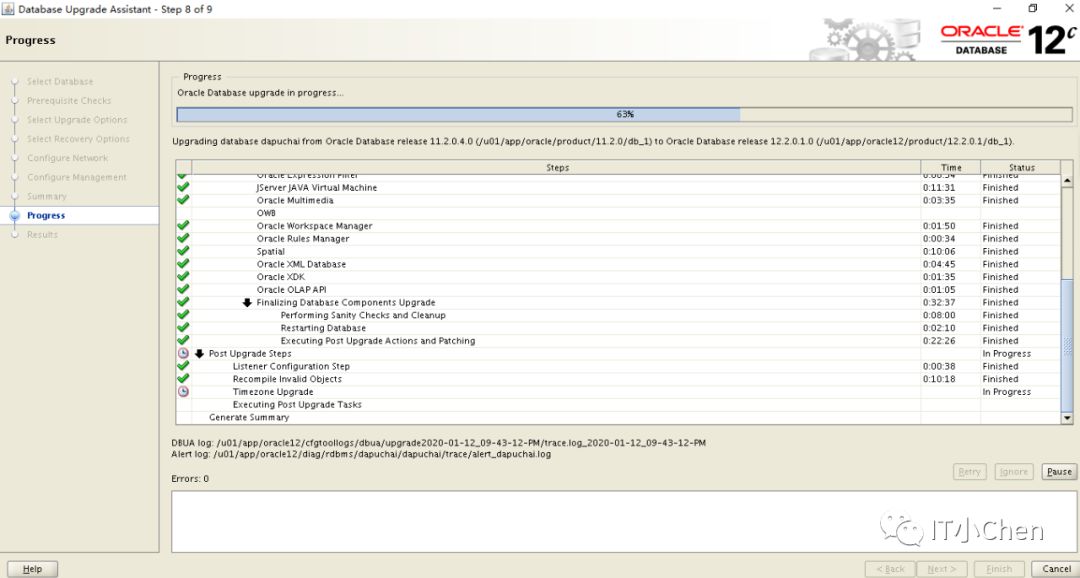
Task: Click the green check for Oracle Workspace Manager
Action: [183, 226]
